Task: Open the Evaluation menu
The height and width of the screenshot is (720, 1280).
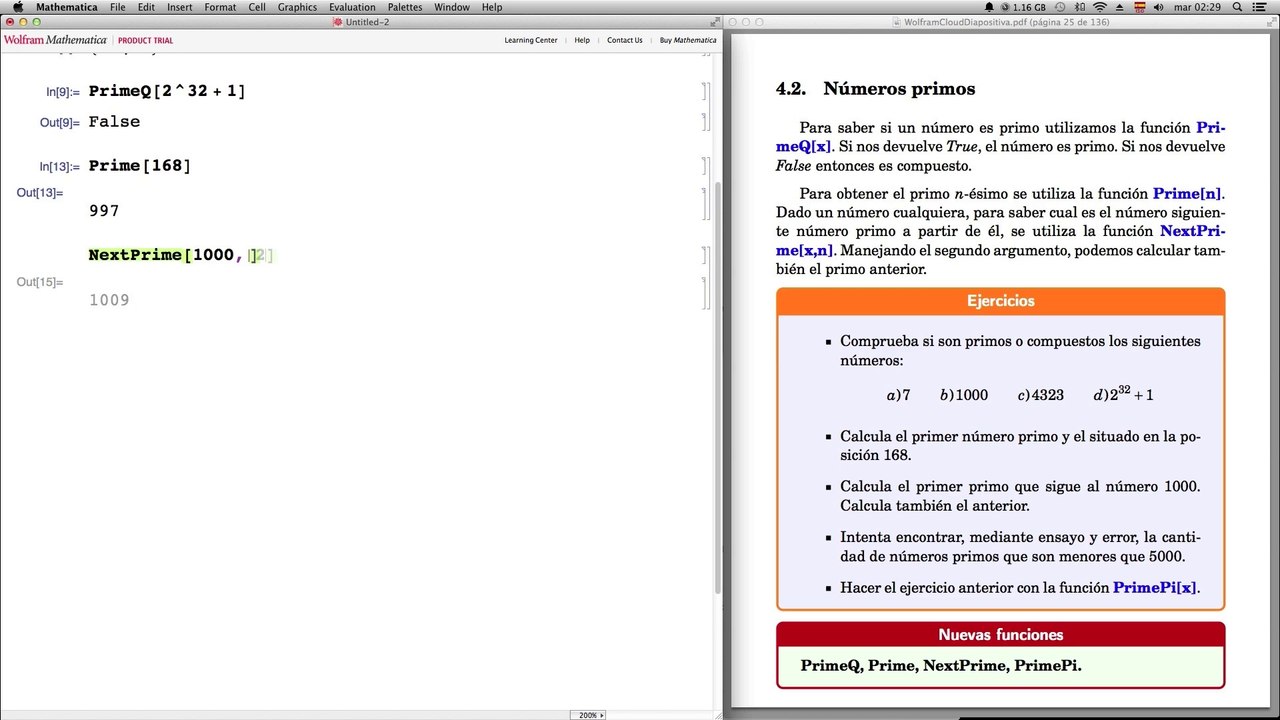Action: point(352,7)
